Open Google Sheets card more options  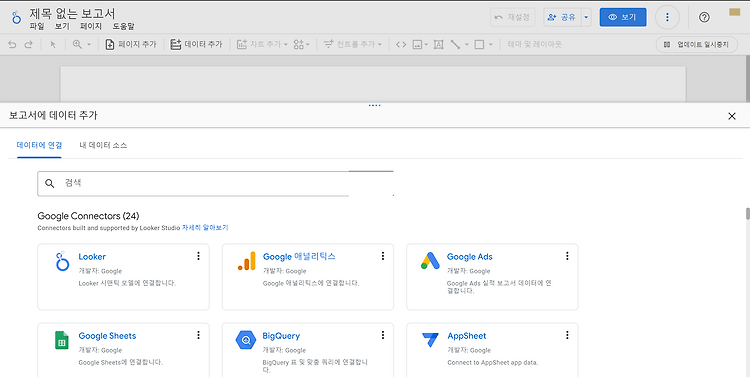(198, 335)
